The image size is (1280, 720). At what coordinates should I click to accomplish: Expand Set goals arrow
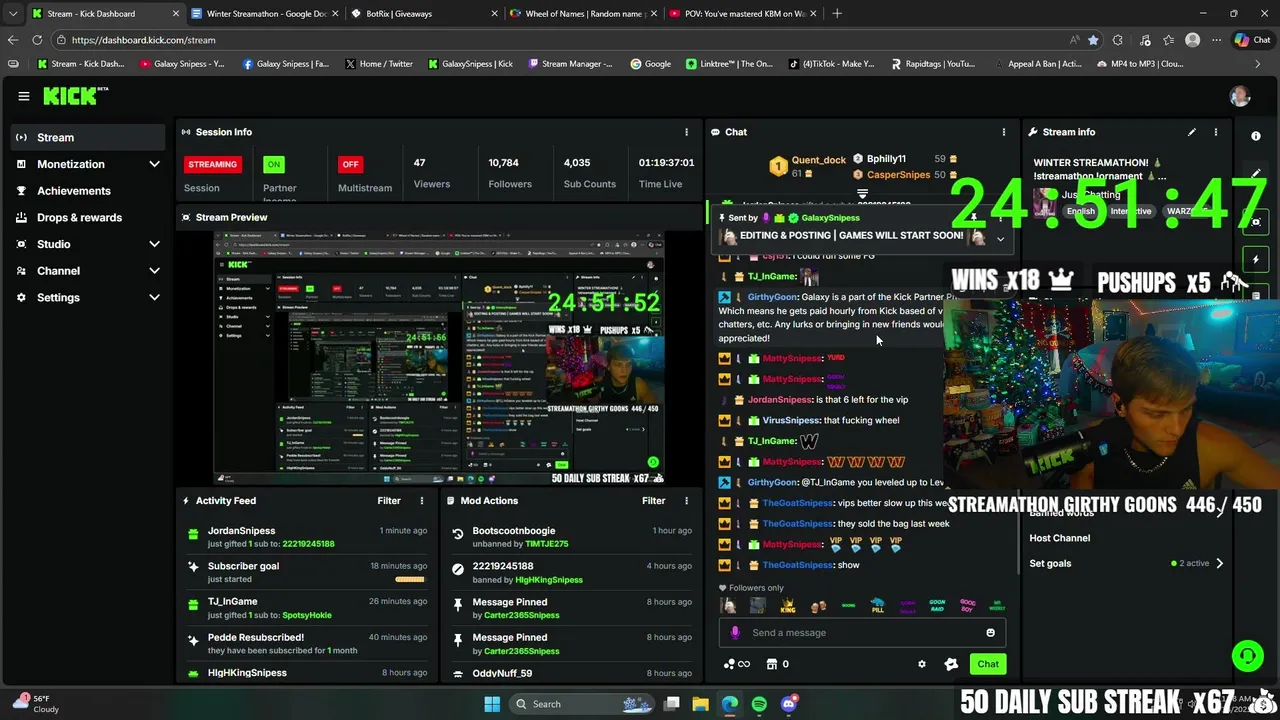point(1219,563)
